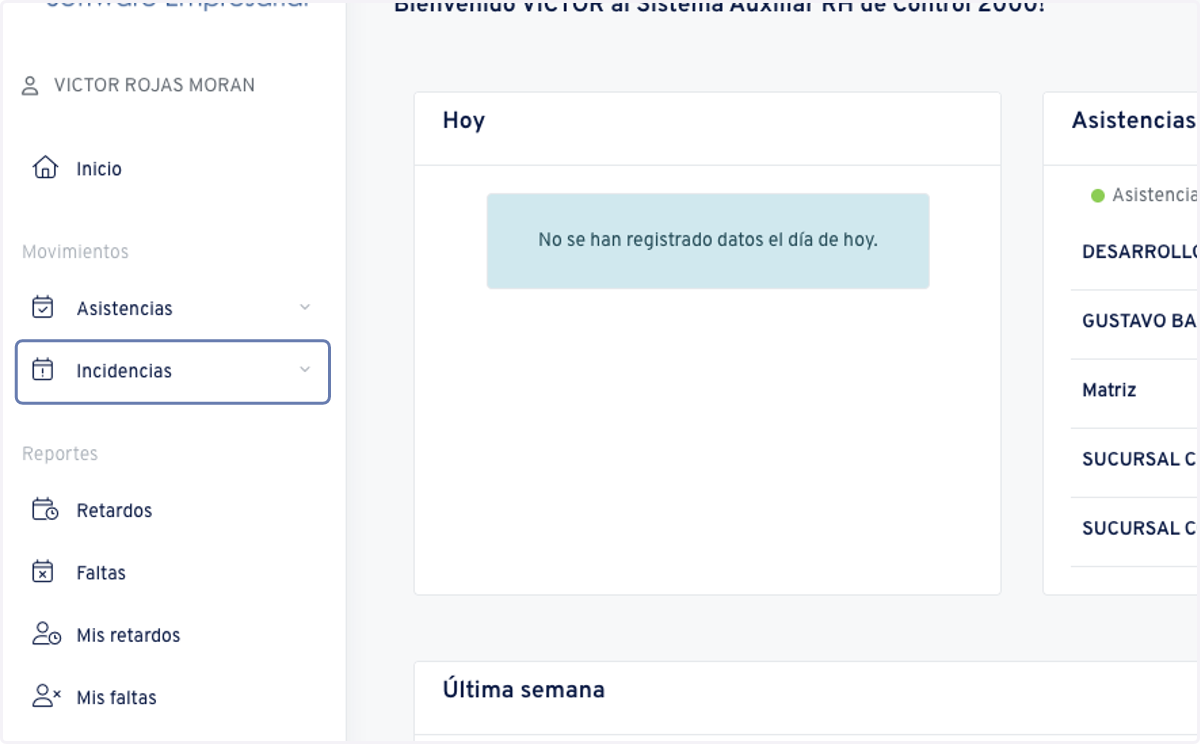Click the home icon next to Inicio

click(x=45, y=167)
